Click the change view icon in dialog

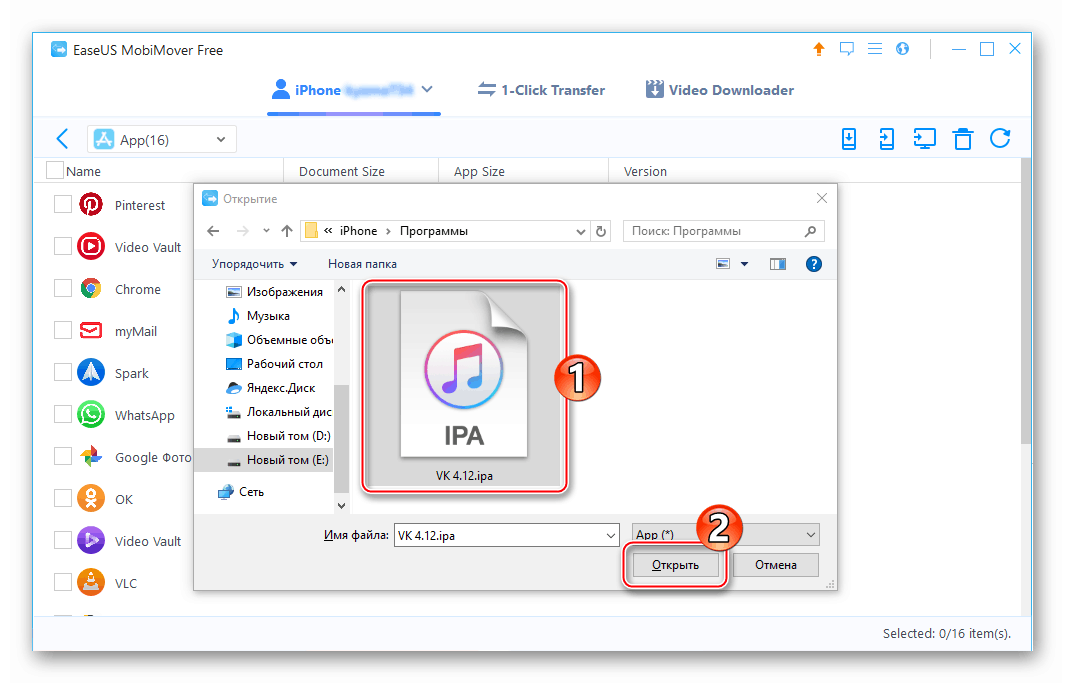click(x=723, y=264)
